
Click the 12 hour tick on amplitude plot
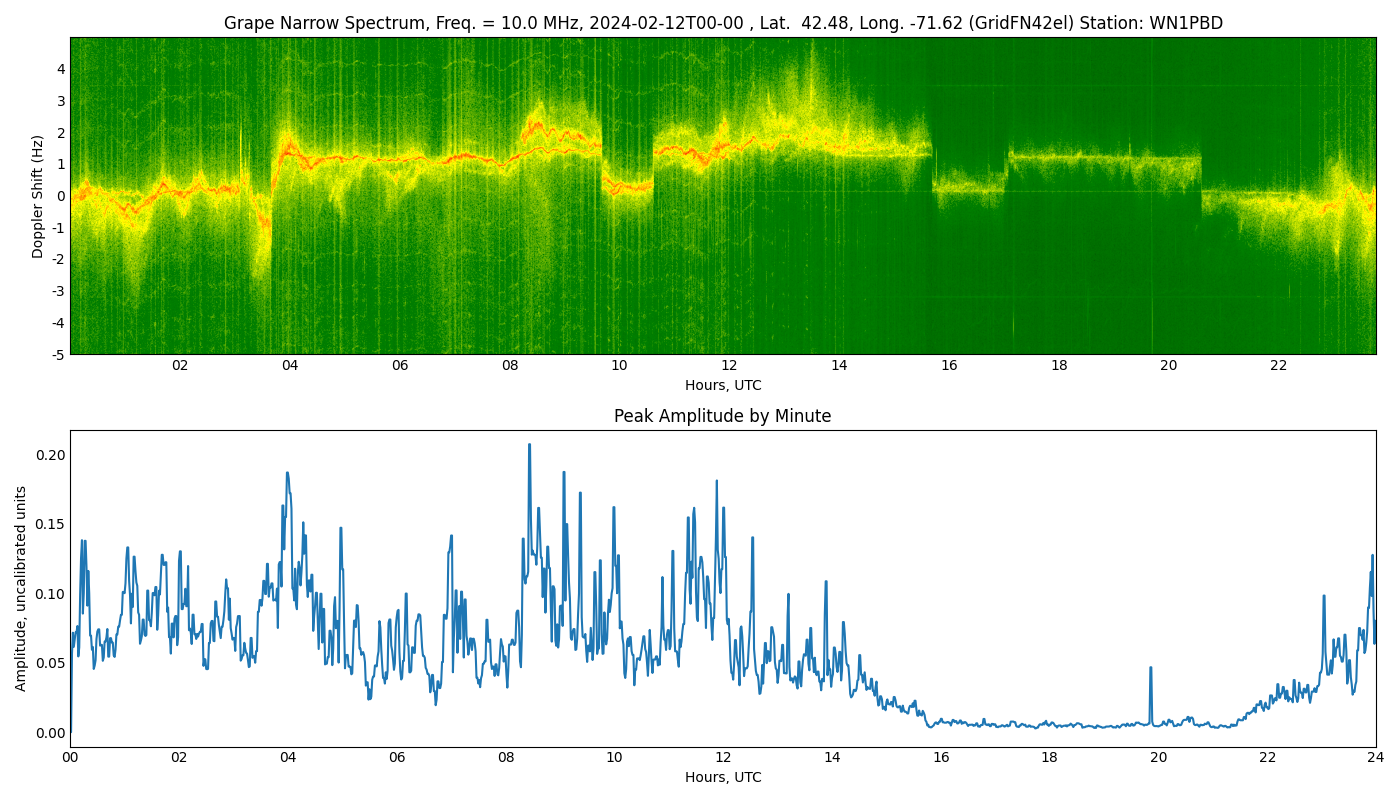tap(723, 757)
